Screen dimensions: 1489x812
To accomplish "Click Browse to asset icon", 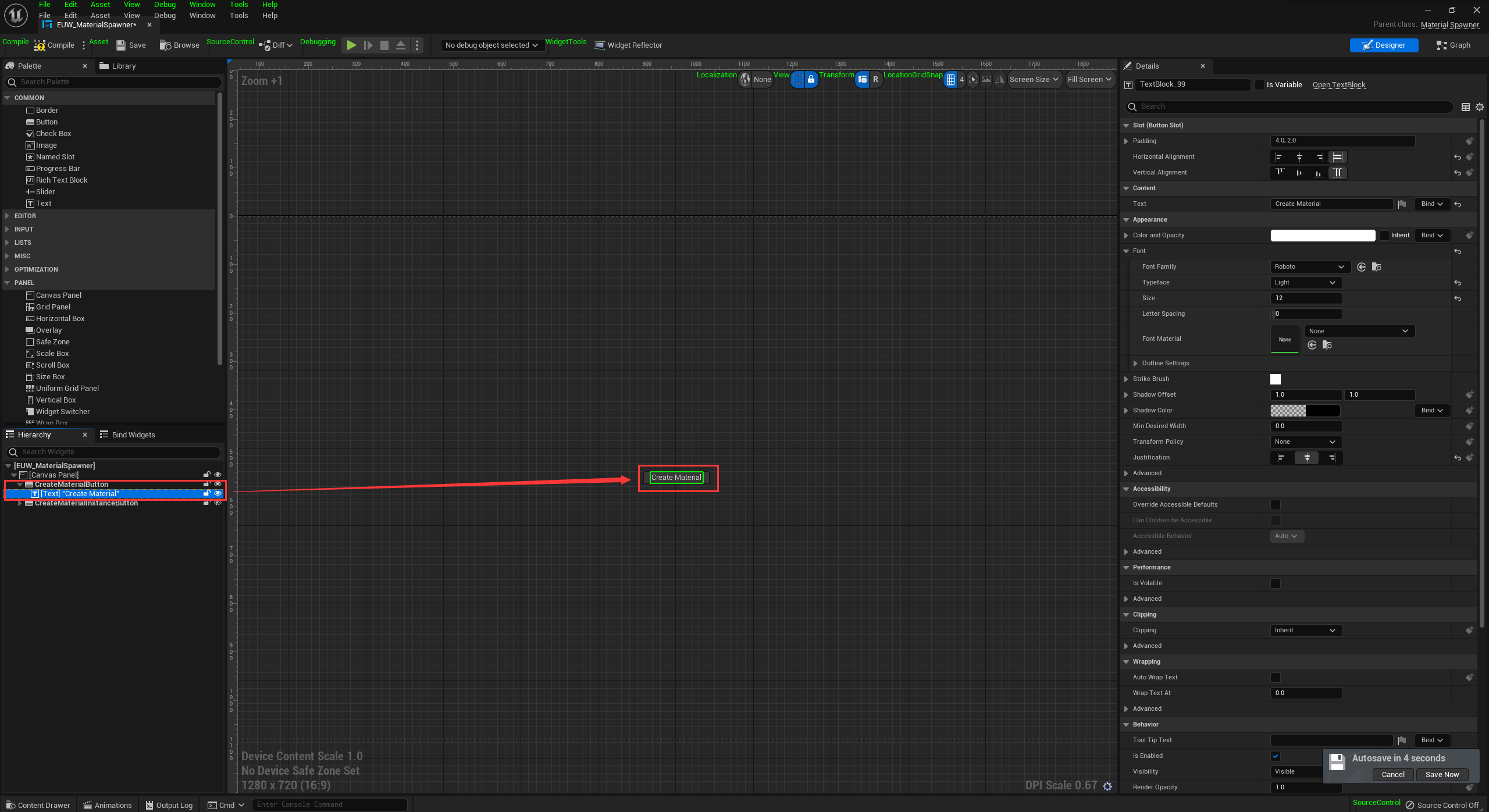I will point(166,45).
